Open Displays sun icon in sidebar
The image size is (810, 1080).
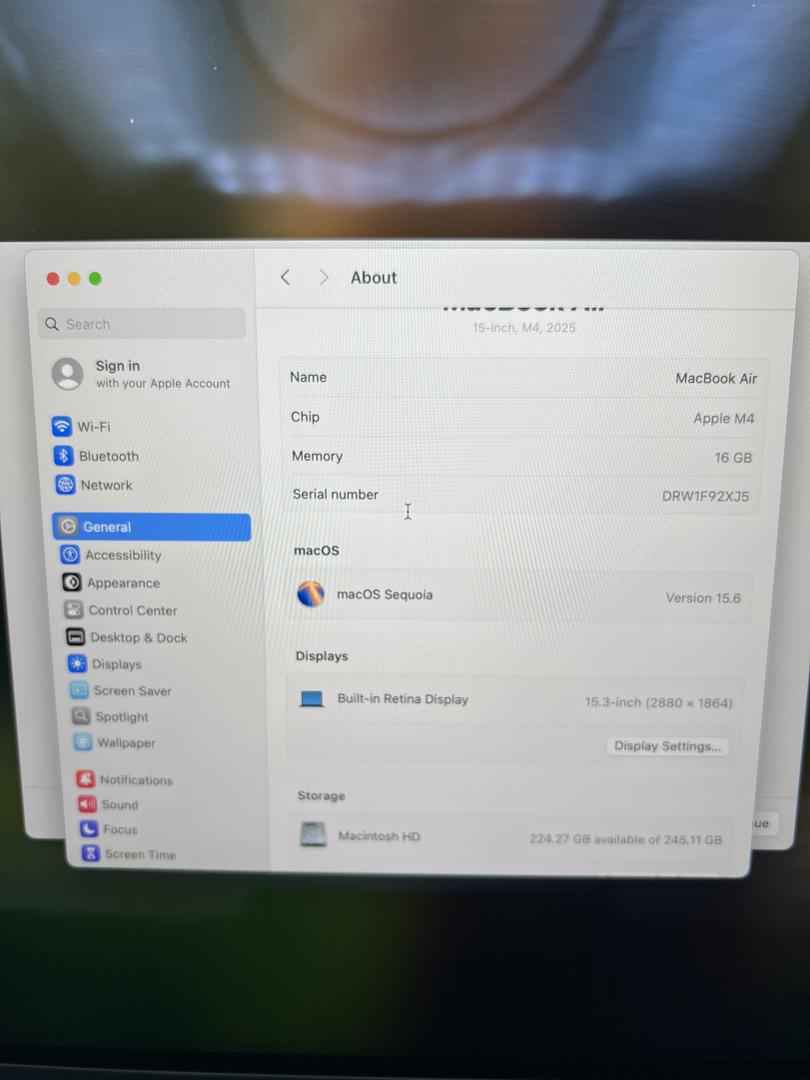77,664
